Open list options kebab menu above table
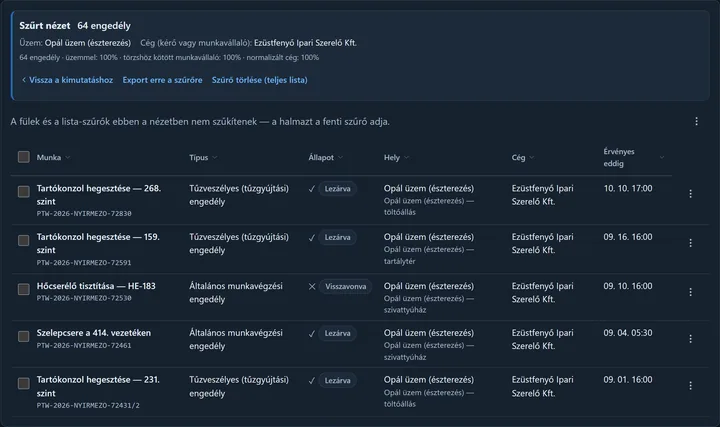Screen dimensions: 720x427 (696, 121)
